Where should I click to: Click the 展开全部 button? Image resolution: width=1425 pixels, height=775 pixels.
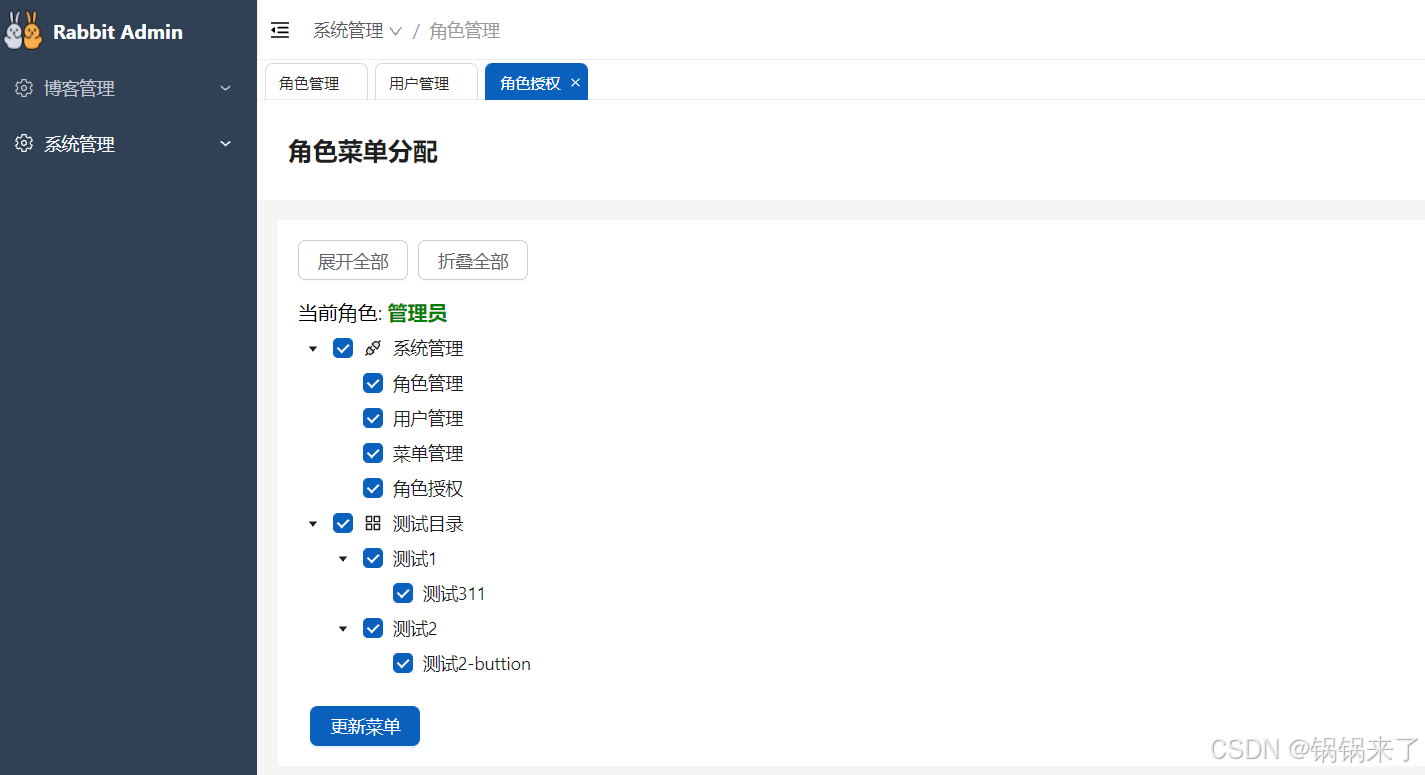[x=352, y=260]
